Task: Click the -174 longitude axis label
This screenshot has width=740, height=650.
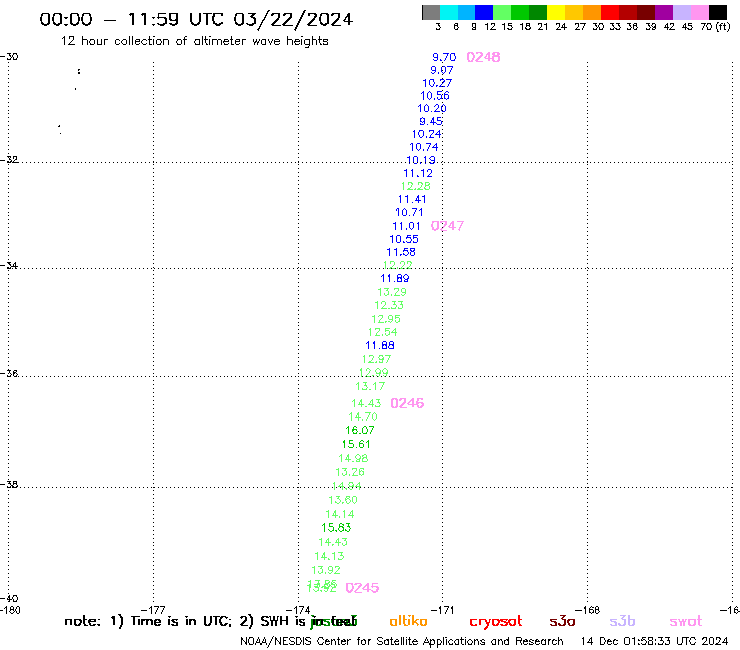Action: 298,610
